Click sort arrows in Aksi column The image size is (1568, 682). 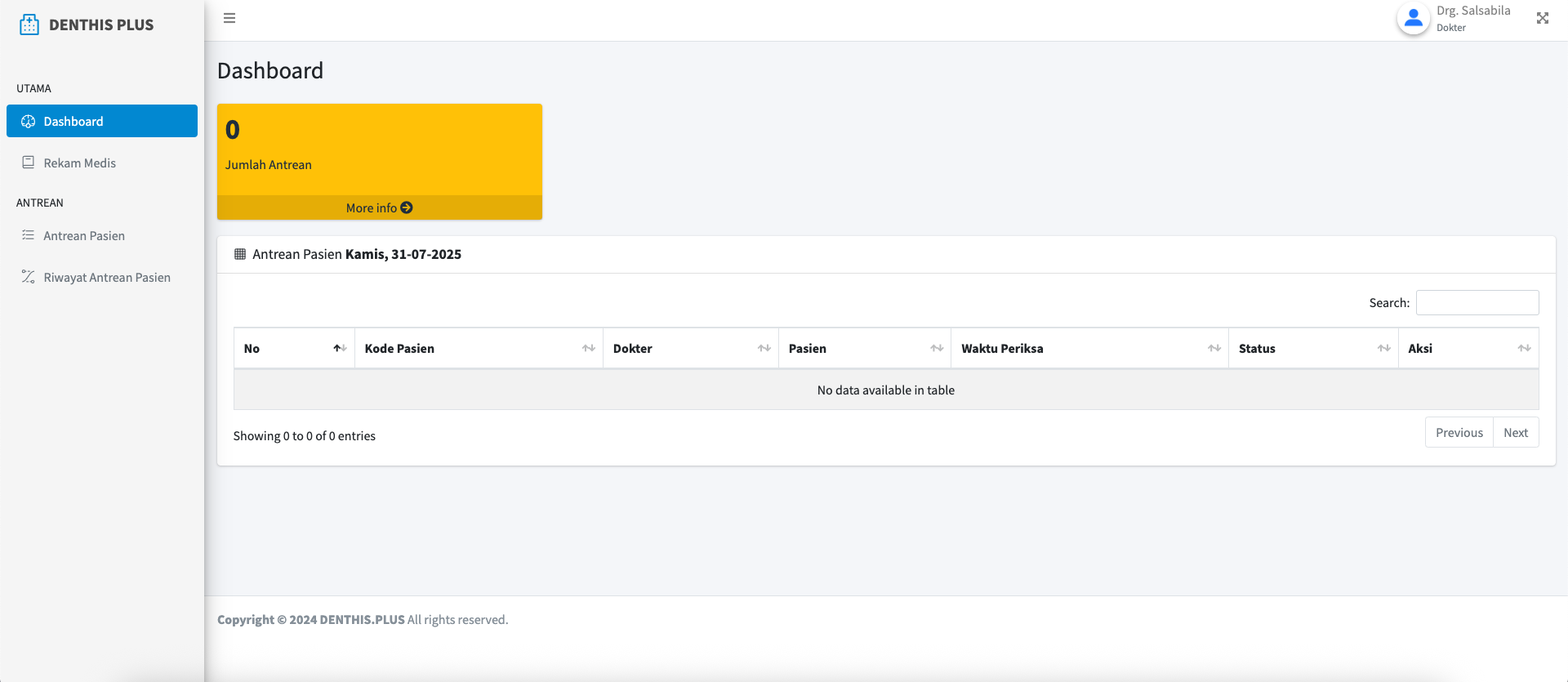[x=1524, y=348]
